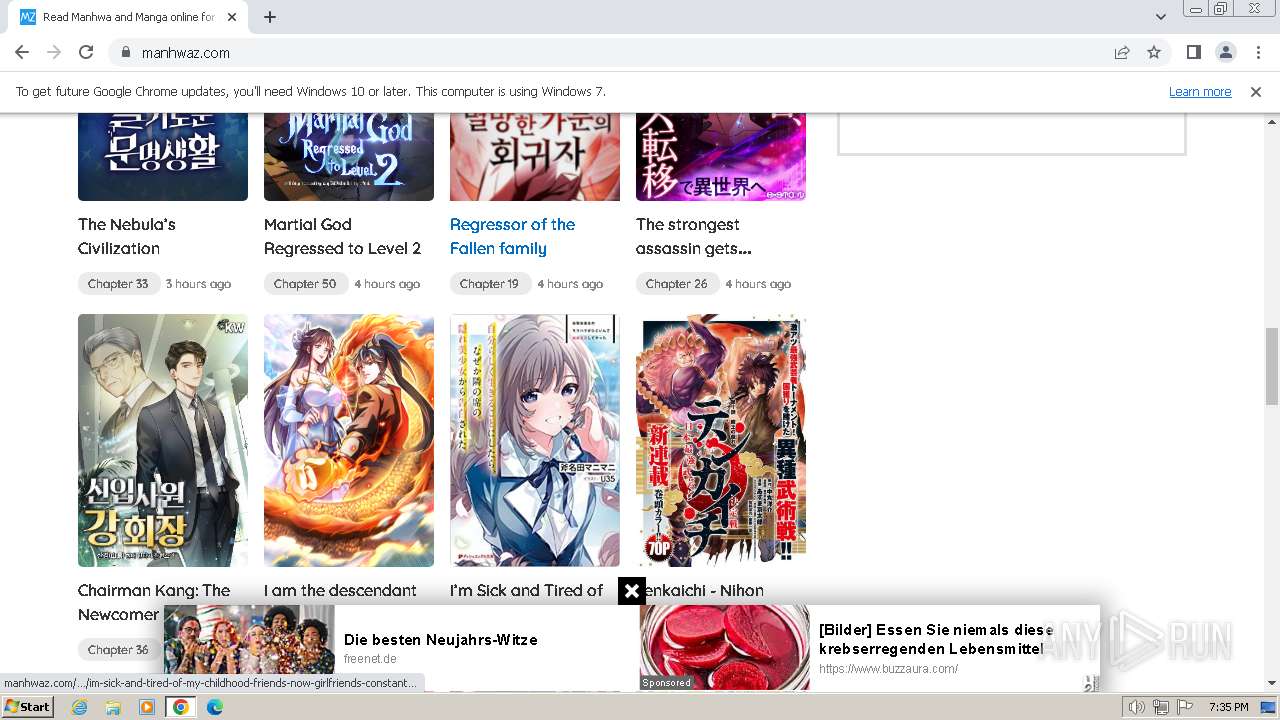Screen dimensions: 1280x720
Task: Open File Explorer from taskbar
Action: tap(113, 707)
